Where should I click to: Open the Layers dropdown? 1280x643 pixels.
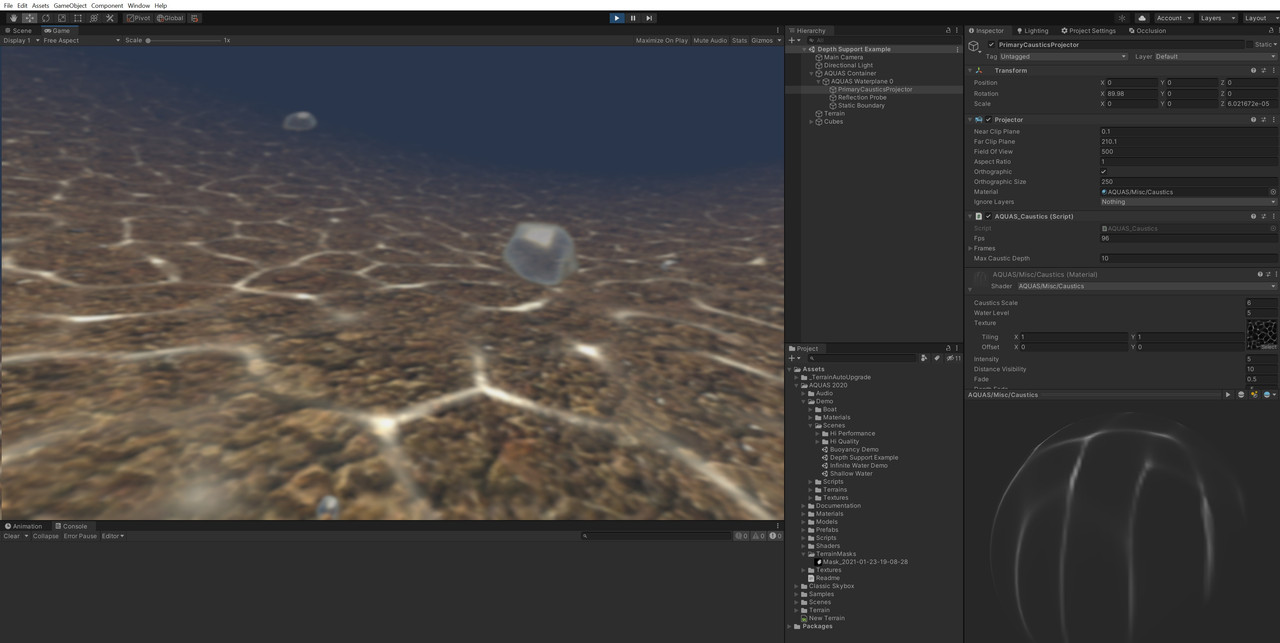click(x=1216, y=18)
